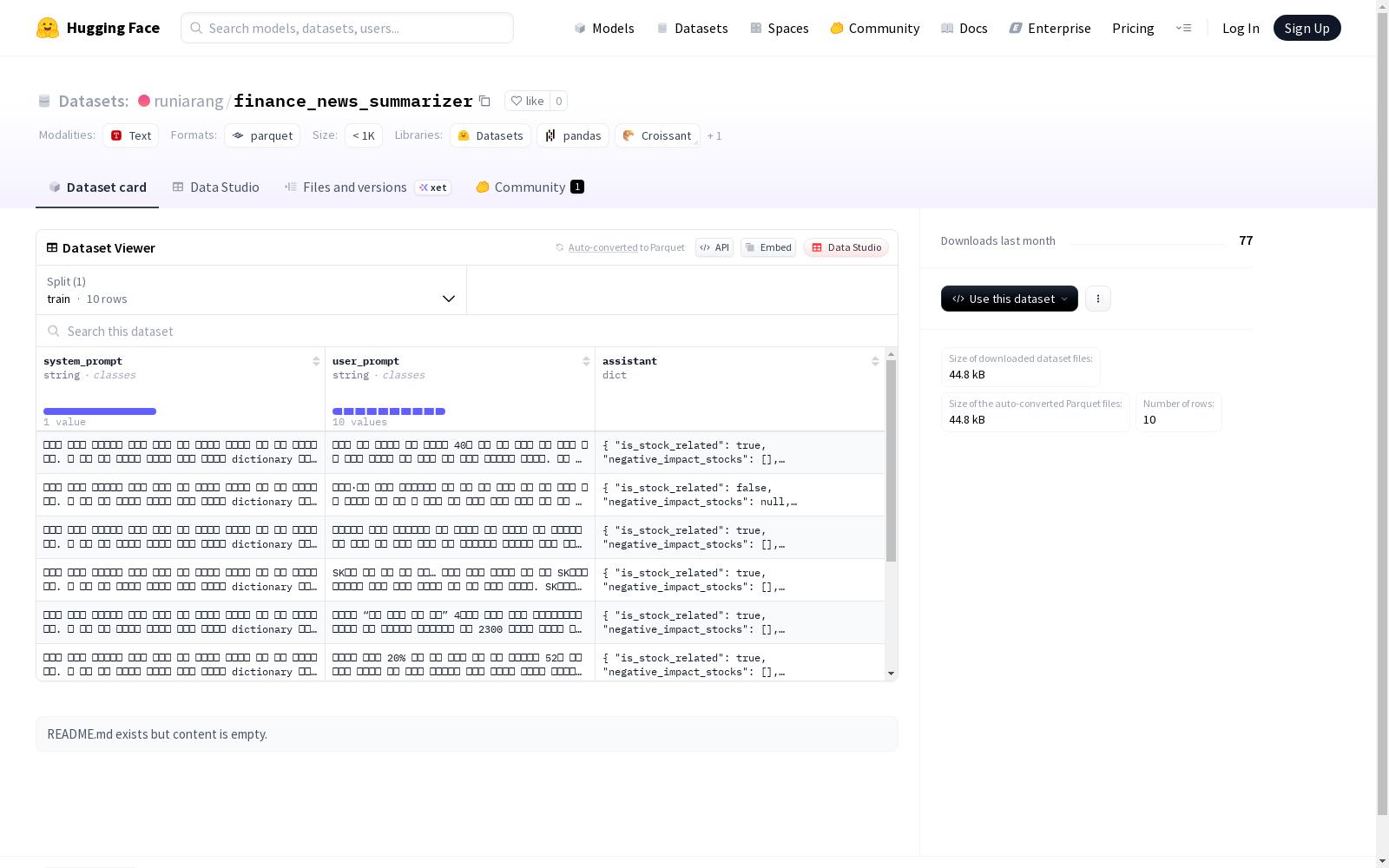This screenshot has width=1389, height=868.
Task: Select the Datasets library tag
Action: [490, 135]
